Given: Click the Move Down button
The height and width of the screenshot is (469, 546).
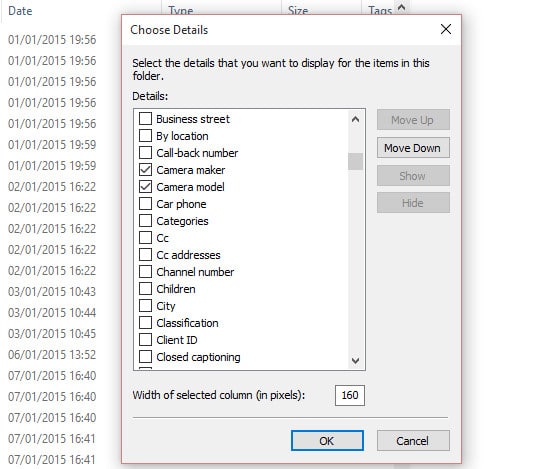Looking at the screenshot, I should [413, 148].
